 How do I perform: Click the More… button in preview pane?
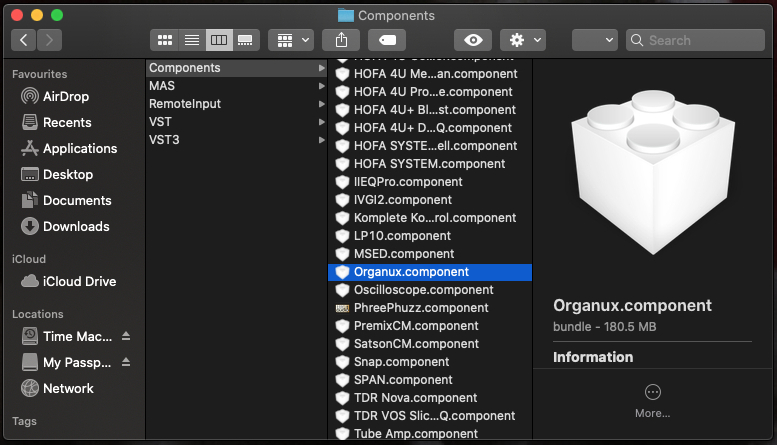tap(653, 401)
